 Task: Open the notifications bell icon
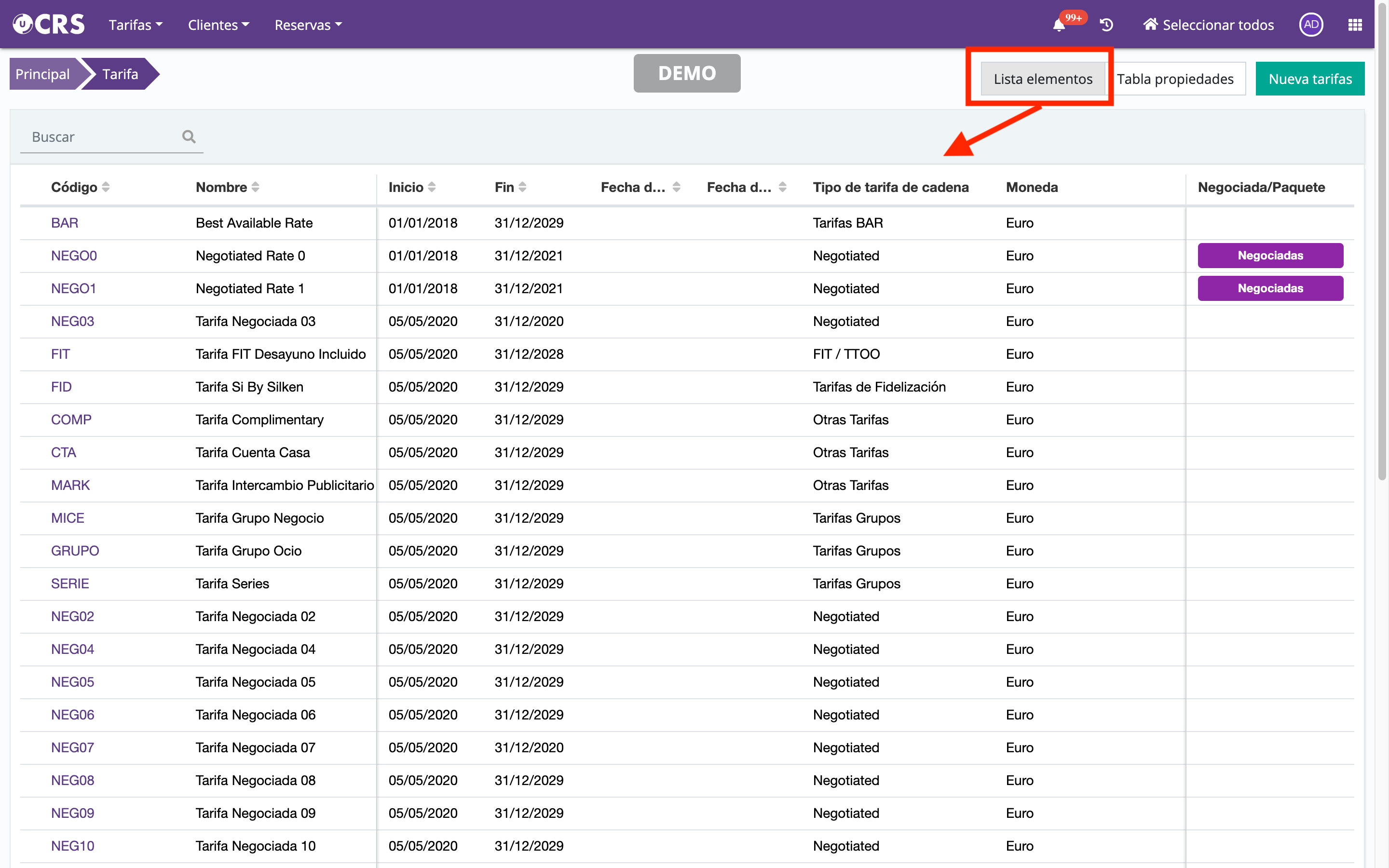click(1059, 25)
